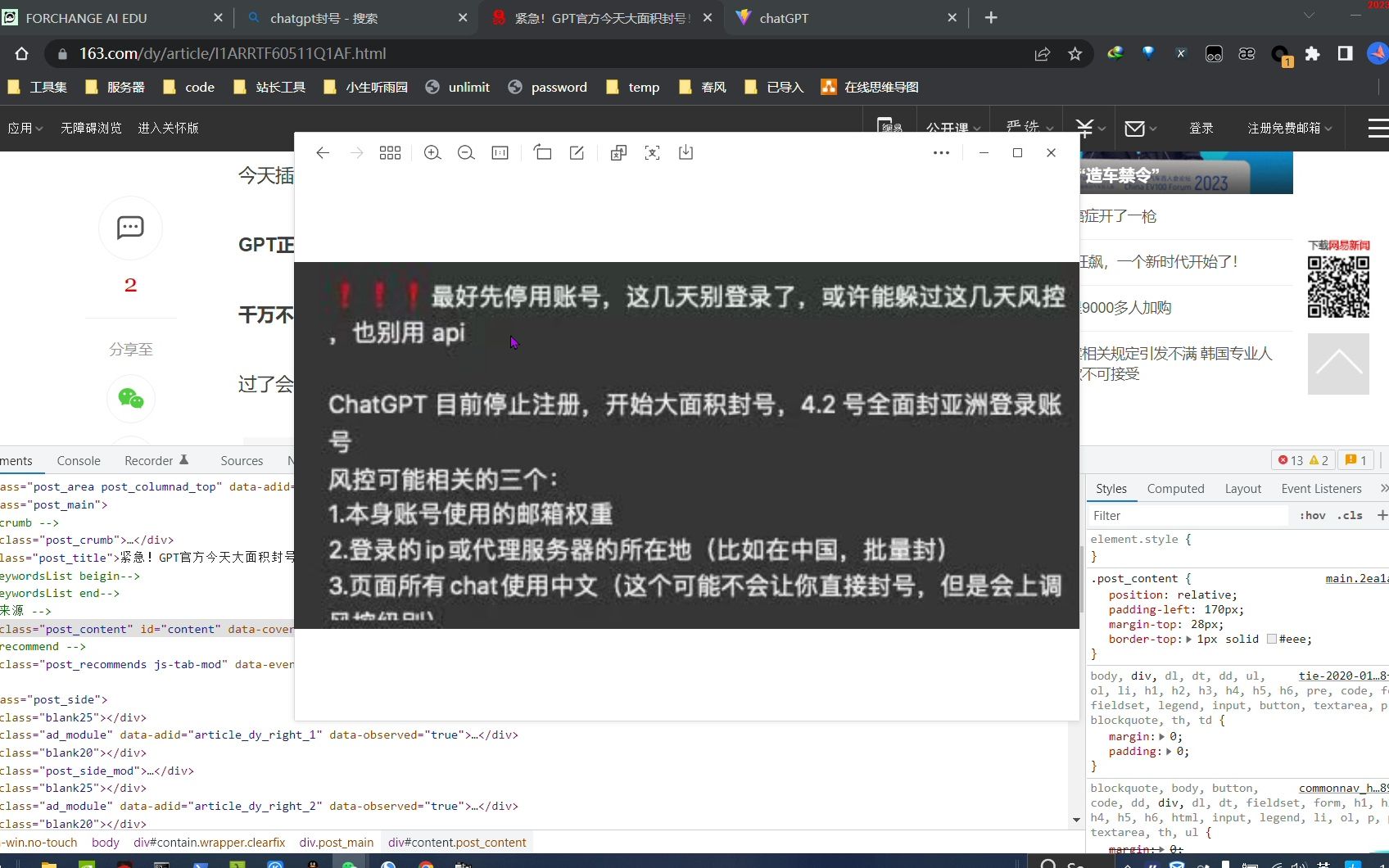The width and height of the screenshot is (1389, 868).
Task: Click the #eee color swatch for border-top
Action: click(1272, 640)
